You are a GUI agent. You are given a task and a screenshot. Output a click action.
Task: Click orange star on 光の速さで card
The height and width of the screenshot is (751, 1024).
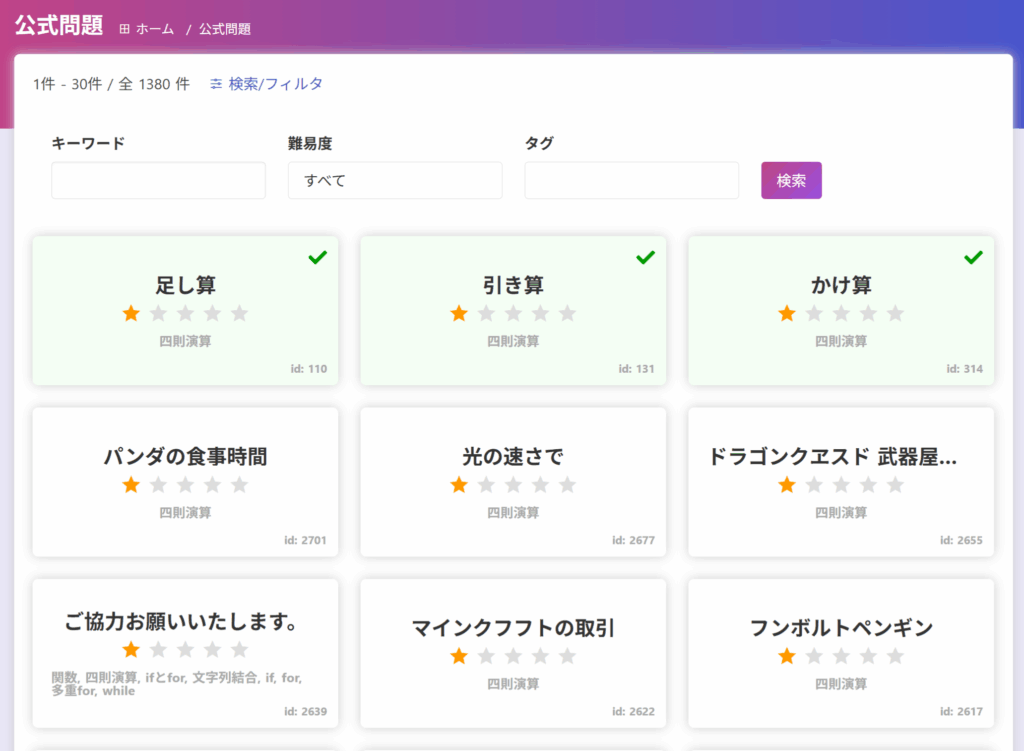(459, 485)
